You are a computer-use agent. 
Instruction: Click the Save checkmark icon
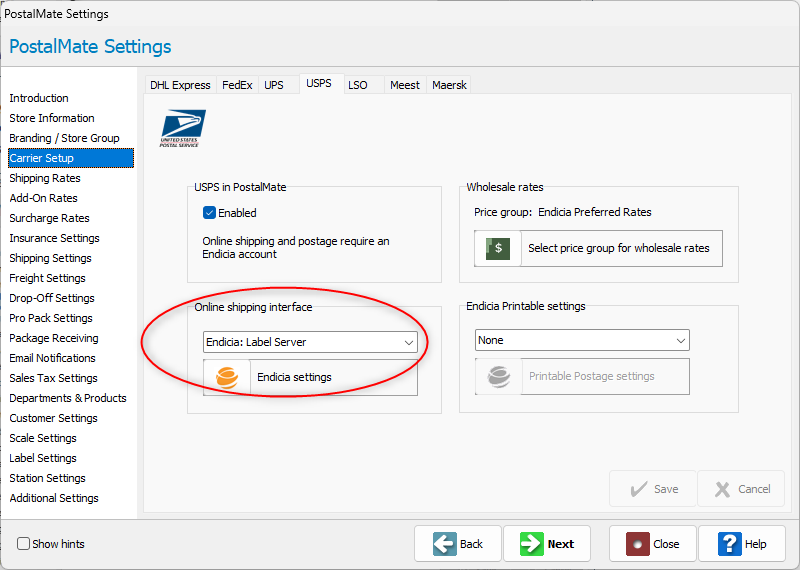638,489
